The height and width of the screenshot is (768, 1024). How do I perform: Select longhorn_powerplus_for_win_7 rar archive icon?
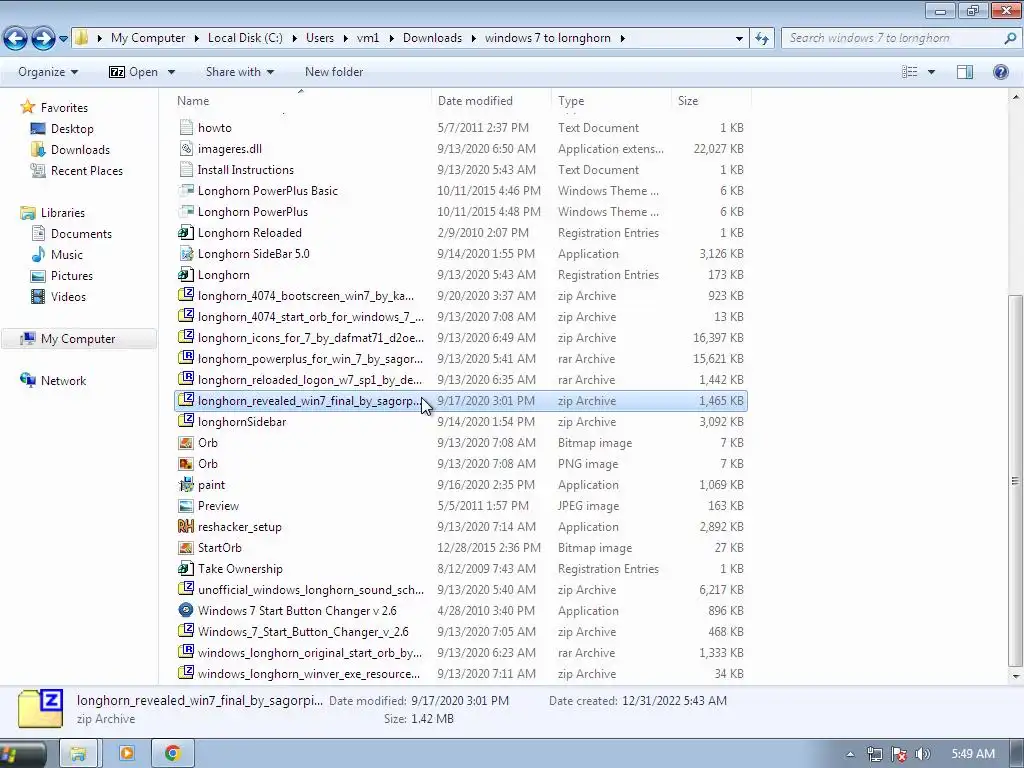(x=186, y=358)
